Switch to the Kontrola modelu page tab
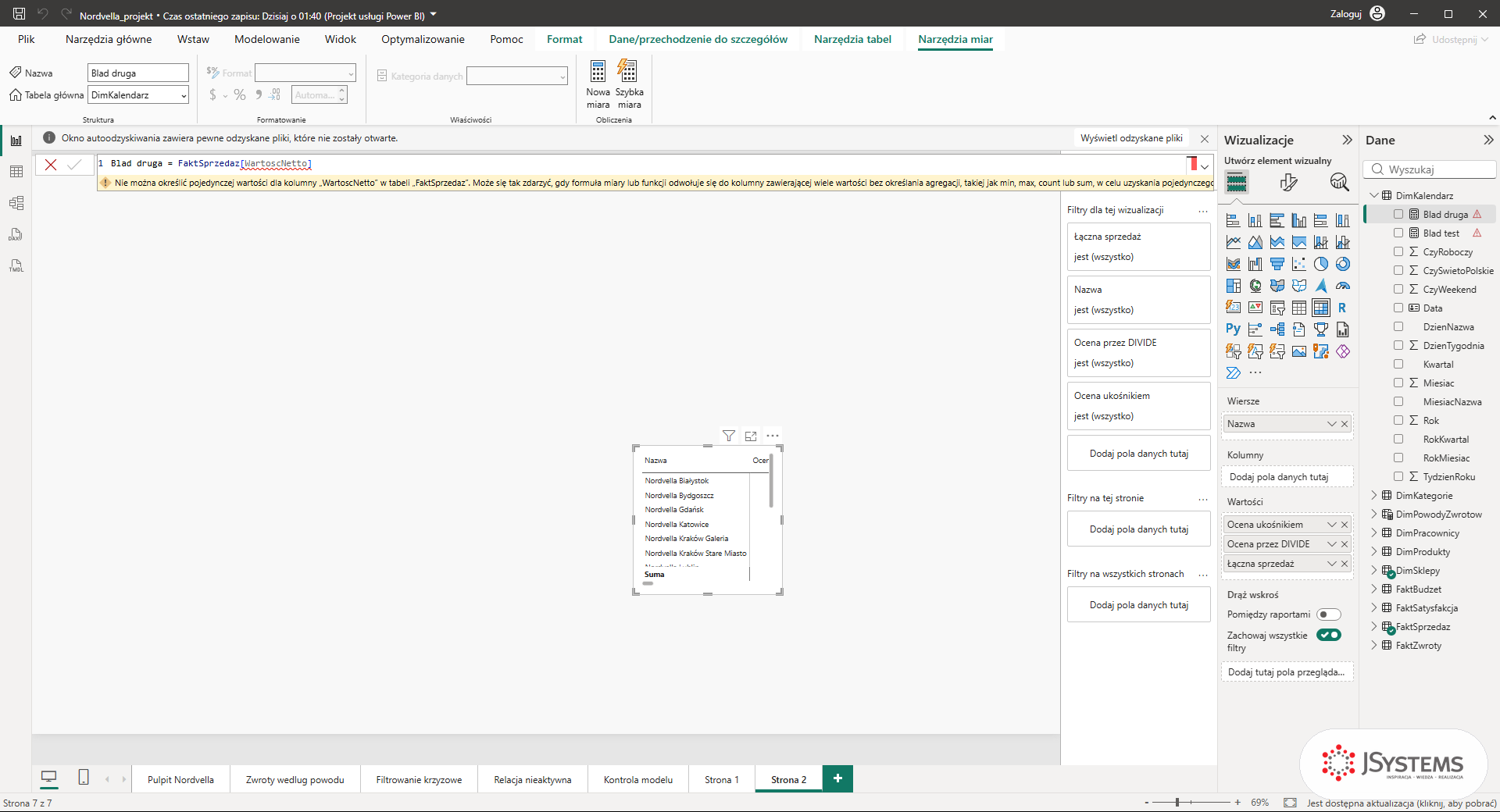The width and height of the screenshot is (1500, 812). pos(638,779)
